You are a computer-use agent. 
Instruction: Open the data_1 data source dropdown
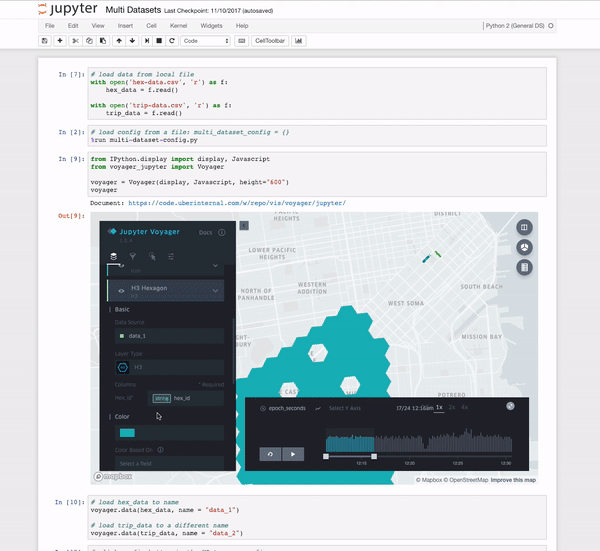pos(169,336)
